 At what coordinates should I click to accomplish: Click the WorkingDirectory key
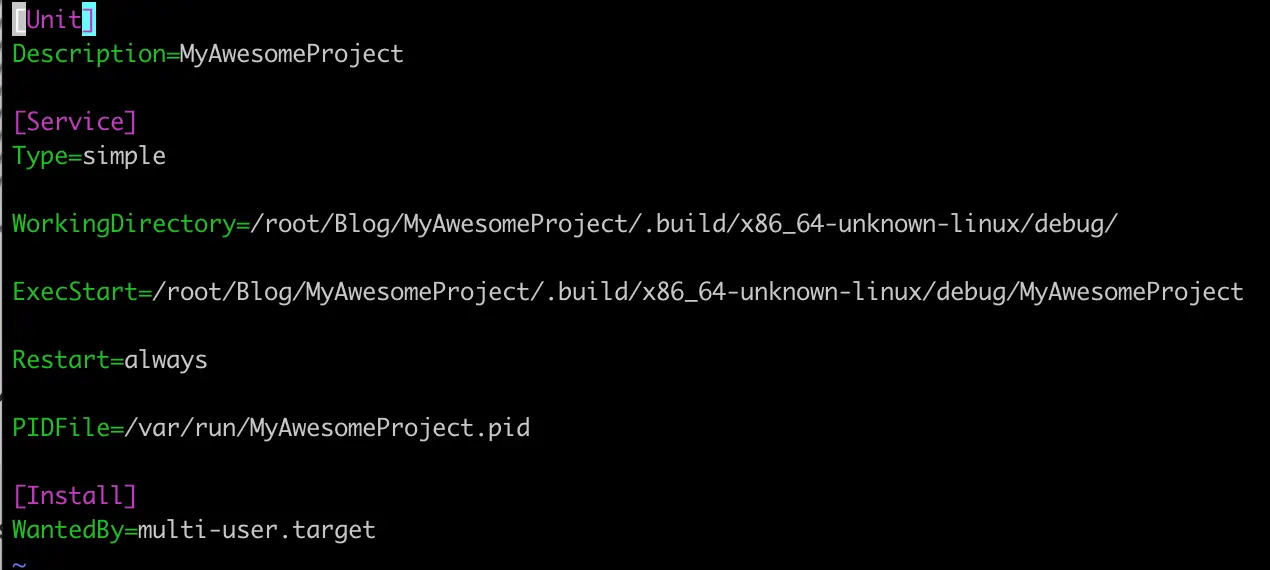coord(124,224)
